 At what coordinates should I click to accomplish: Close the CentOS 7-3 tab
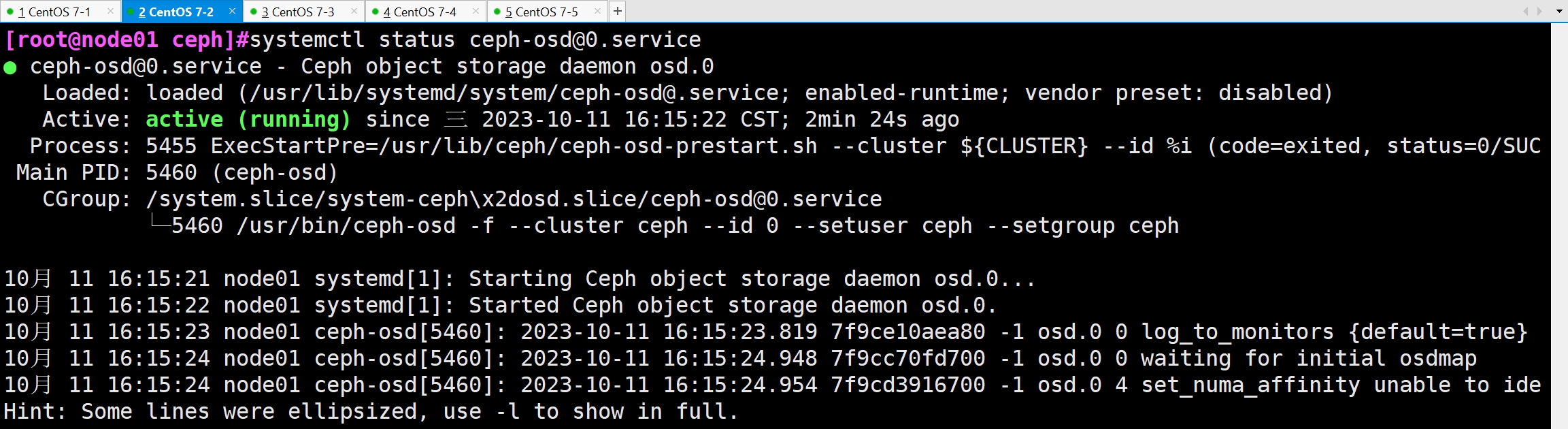pyautogui.click(x=354, y=11)
